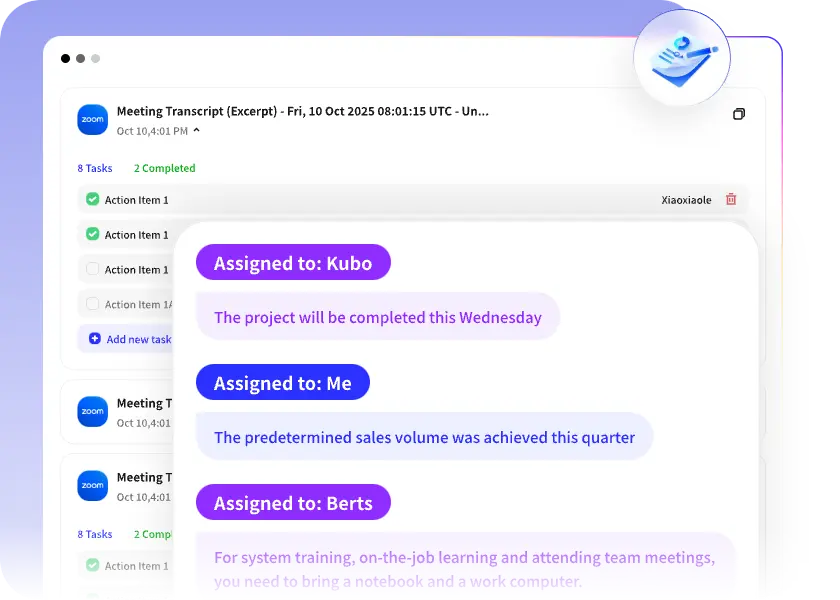Screen dimensions: 840x600
Task: Copy the transcript using the copy icon
Action: click(739, 114)
